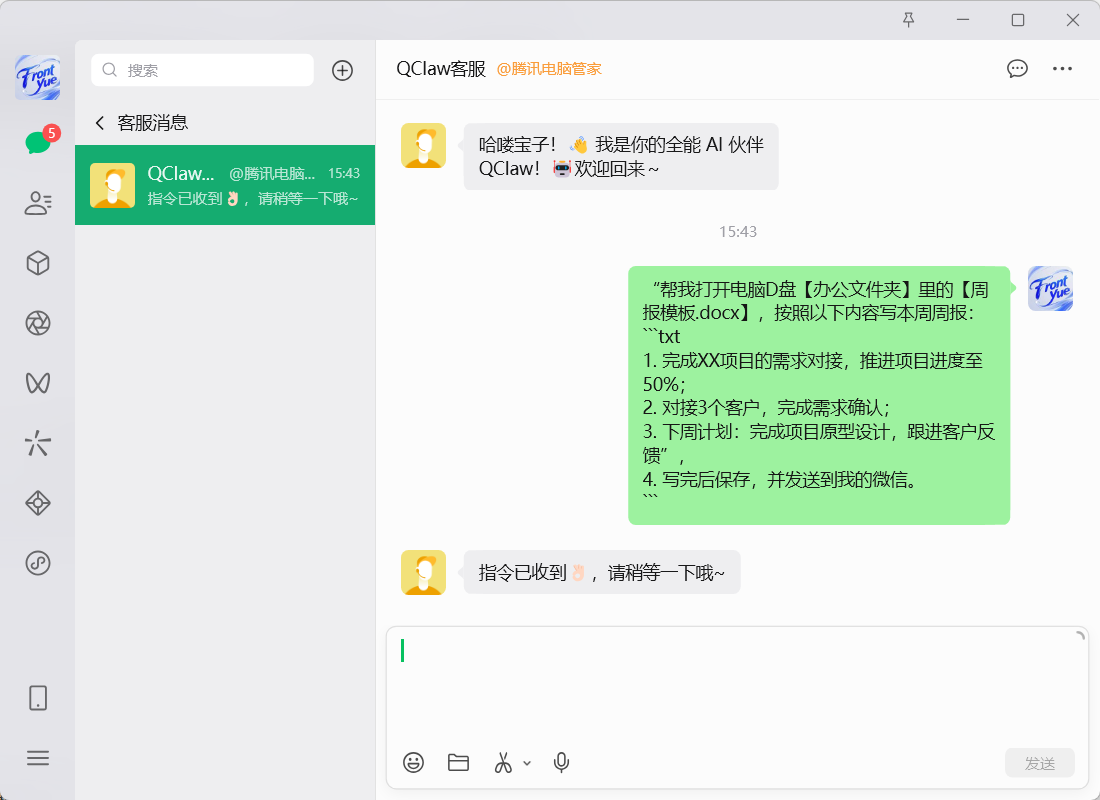Screen dimensions: 1100x800
Task: Select the QClaw conversation in list
Action: tap(224, 185)
